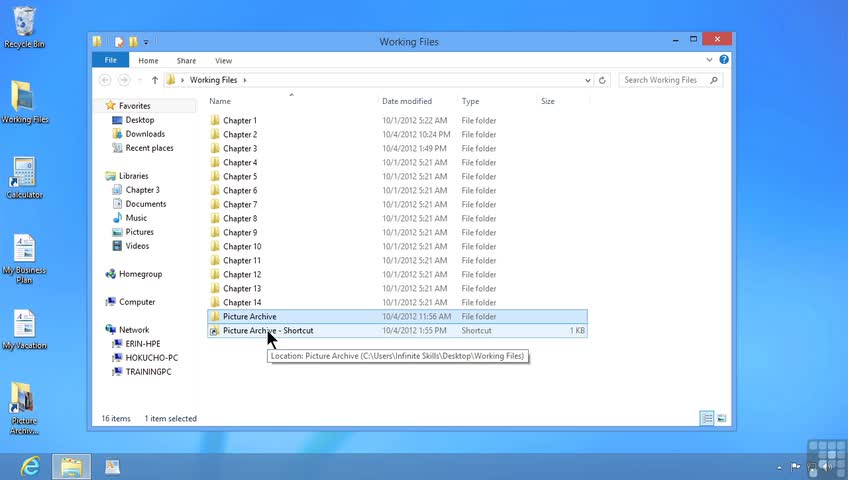
Task: Select Network in navigation pane
Action: (x=134, y=330)
